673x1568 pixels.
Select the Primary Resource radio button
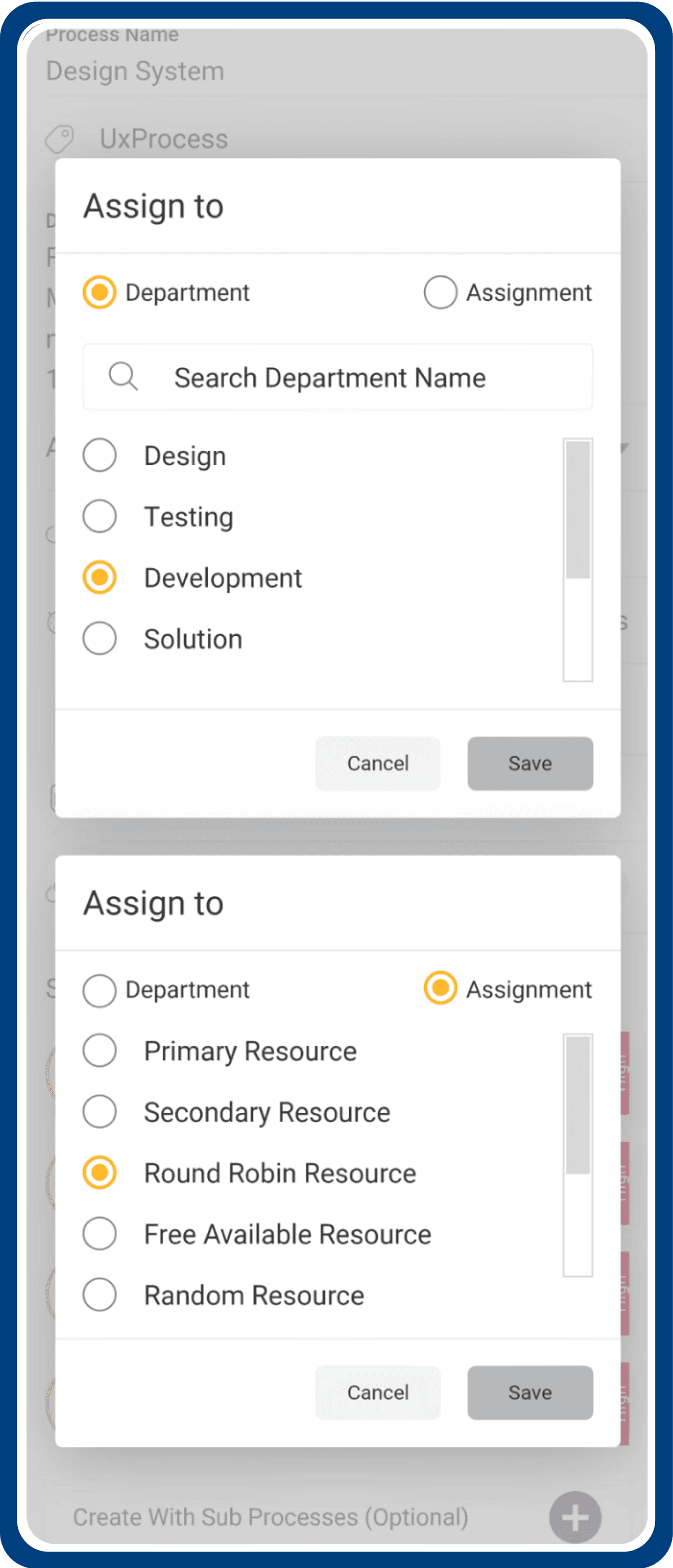(x=100, y=1050)
